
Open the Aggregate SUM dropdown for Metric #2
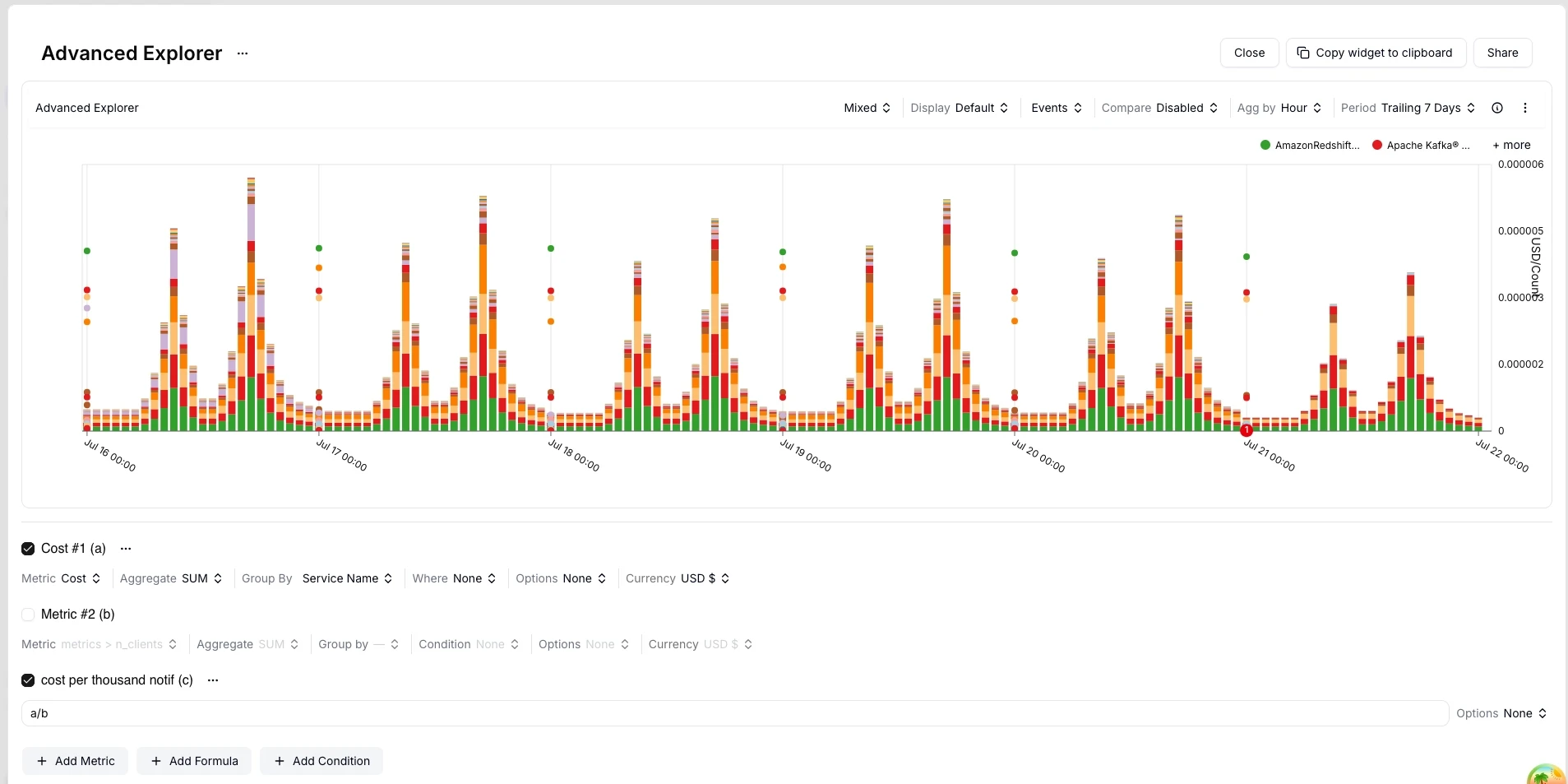pyautogui.click(x=247, y=644)
